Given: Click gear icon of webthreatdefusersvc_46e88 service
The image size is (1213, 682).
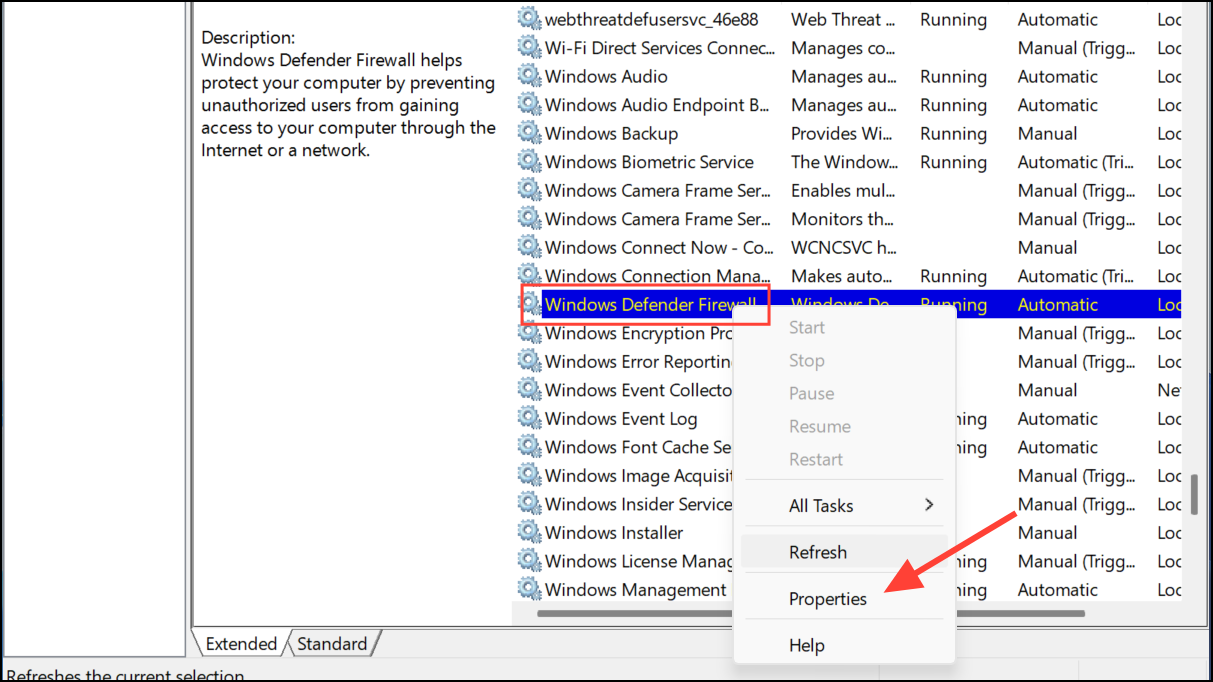Looking at the screenshot, I should point(528,19).
